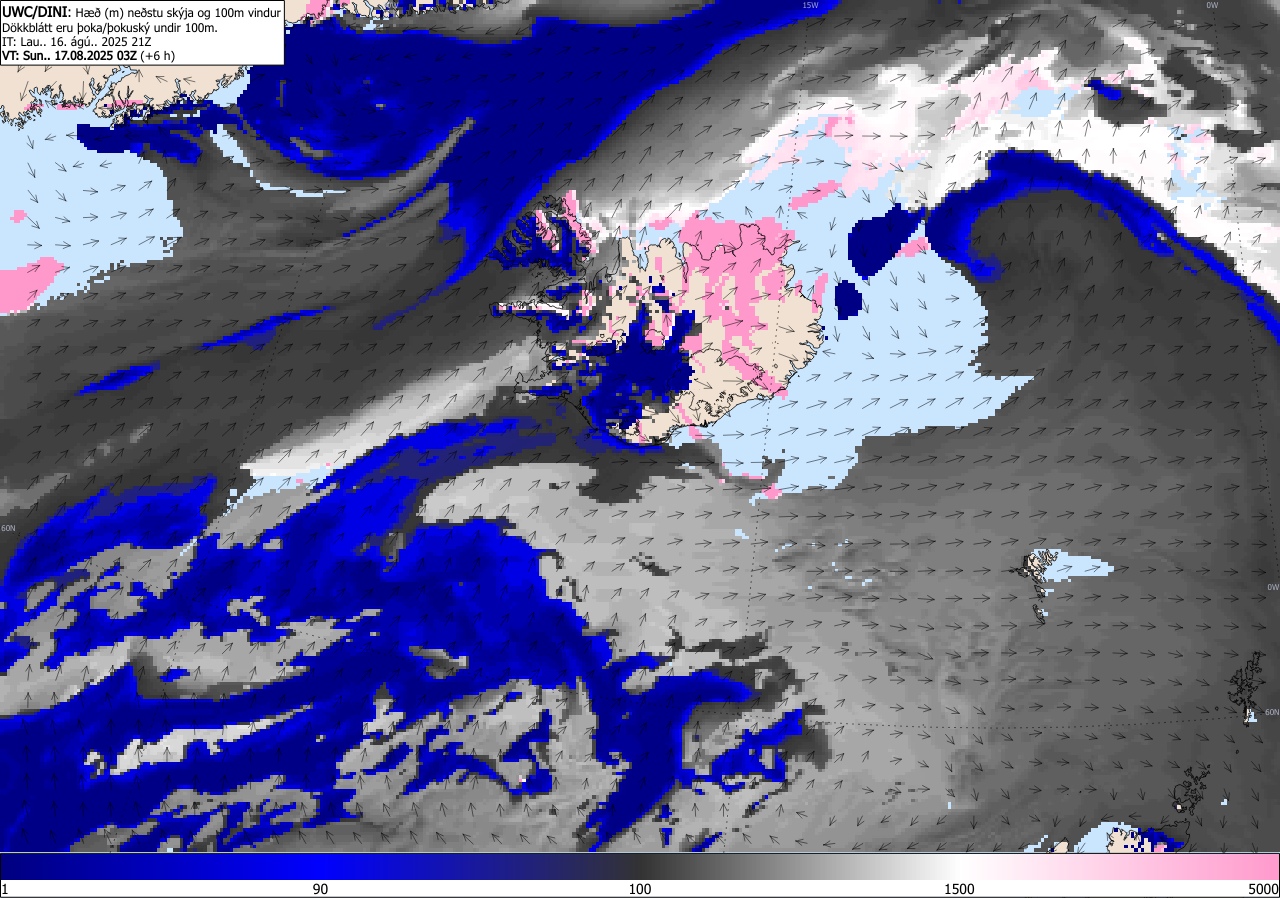Click the Shetland Islands outline on the map
Viewport: 1280px width, 898px height.
(x=1247, y=685)
